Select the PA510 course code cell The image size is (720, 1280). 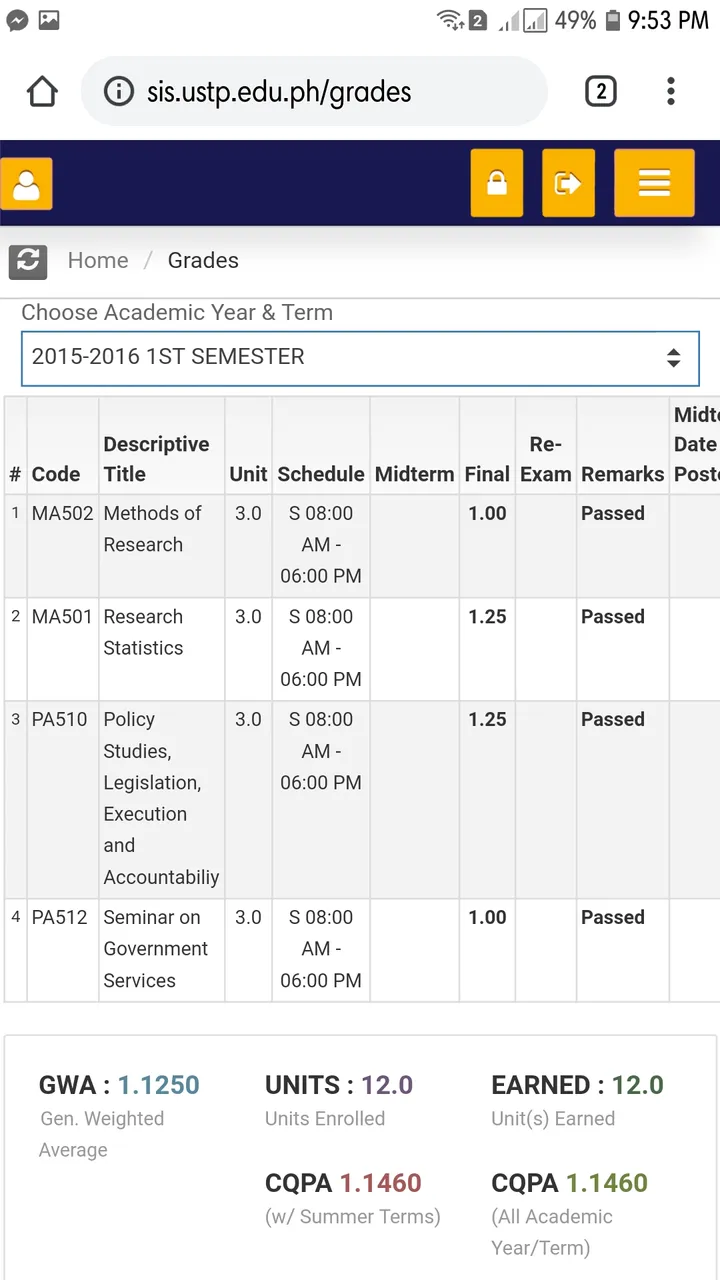tap(60, 720)
